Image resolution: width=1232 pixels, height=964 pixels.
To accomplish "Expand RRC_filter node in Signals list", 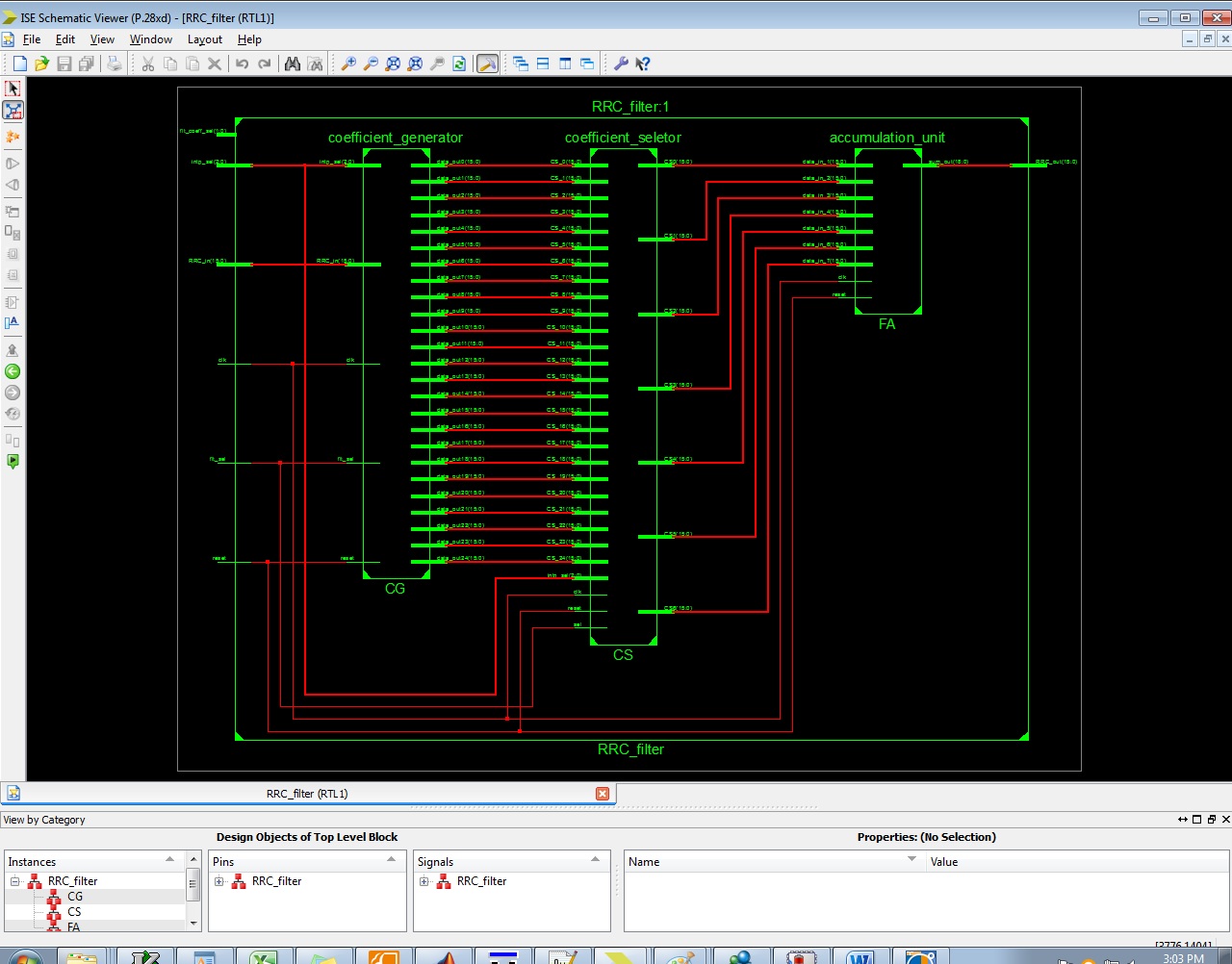I will tap(424, 881).
